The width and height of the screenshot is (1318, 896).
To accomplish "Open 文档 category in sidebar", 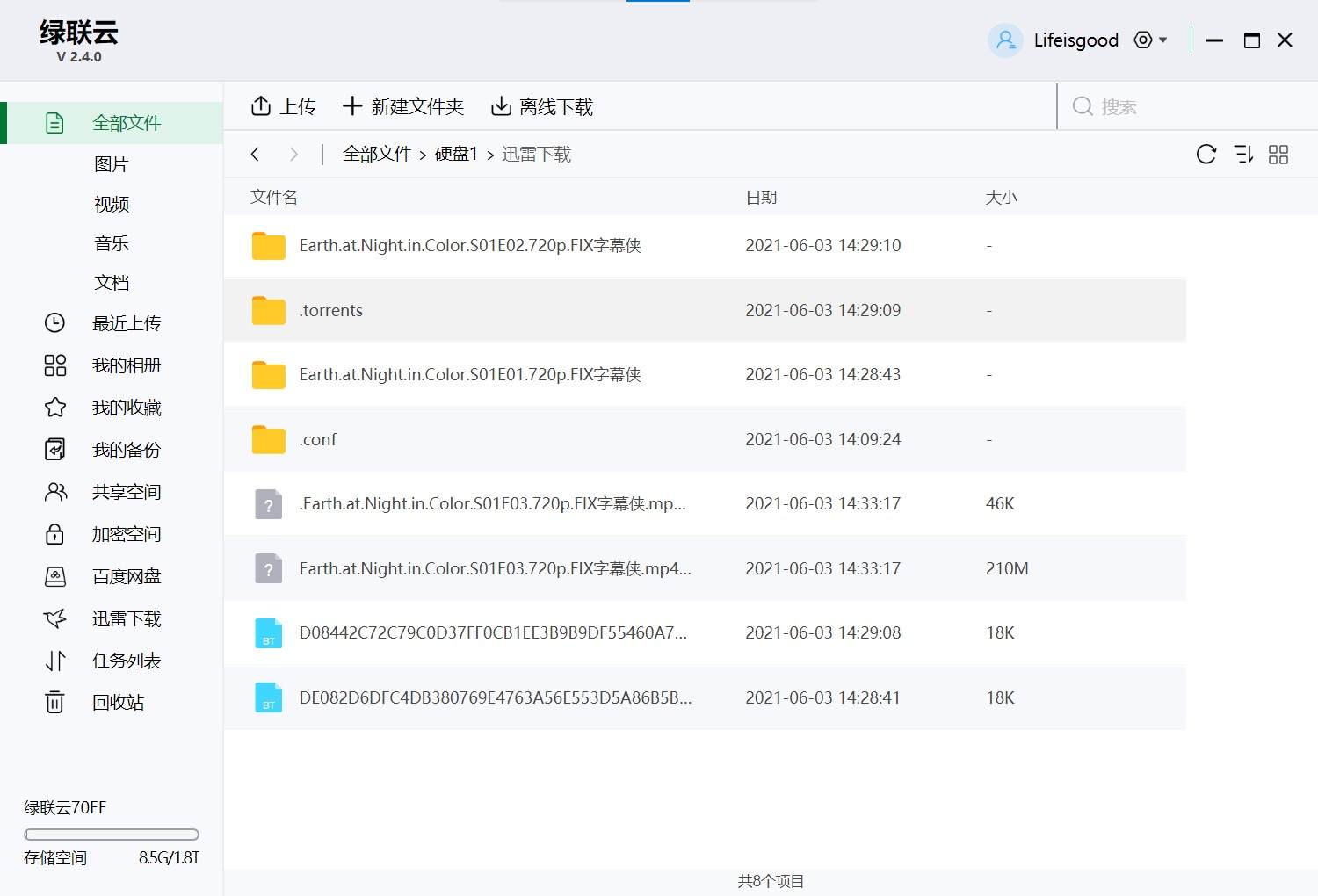I will pos(112,283).
